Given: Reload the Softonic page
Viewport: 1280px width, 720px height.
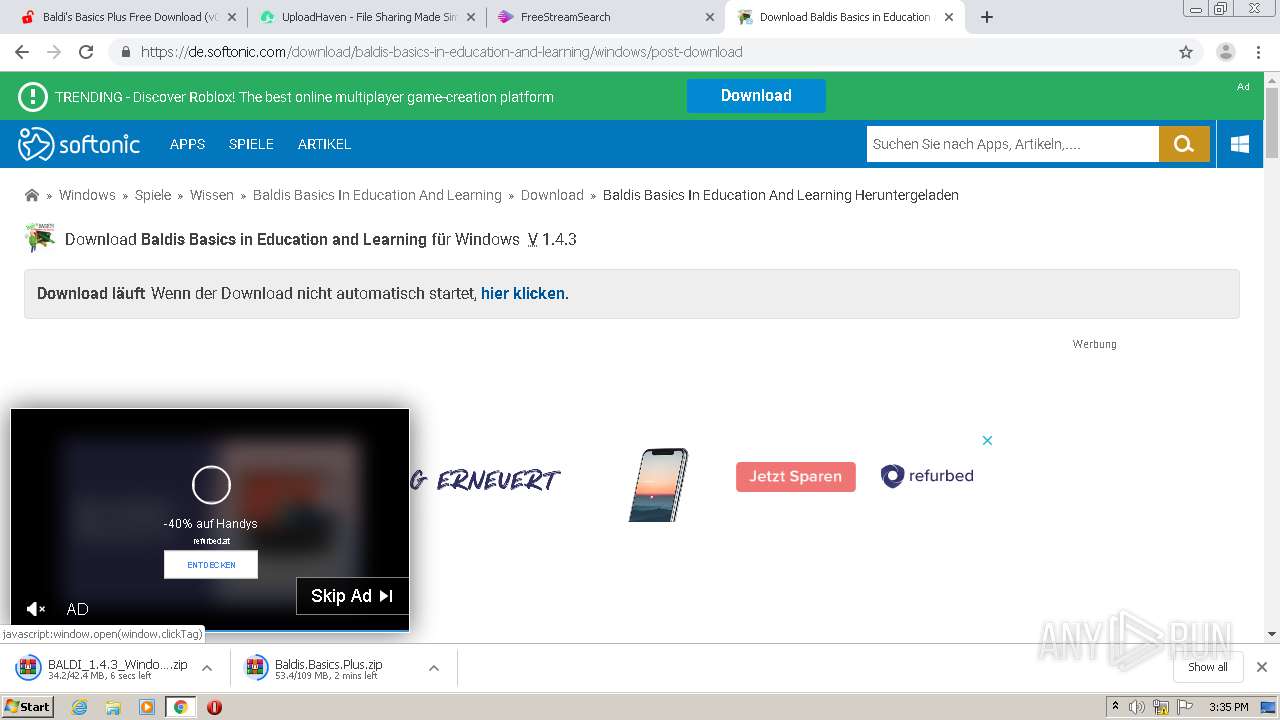Looking at the screenshot, I should (x=86, y=52).
